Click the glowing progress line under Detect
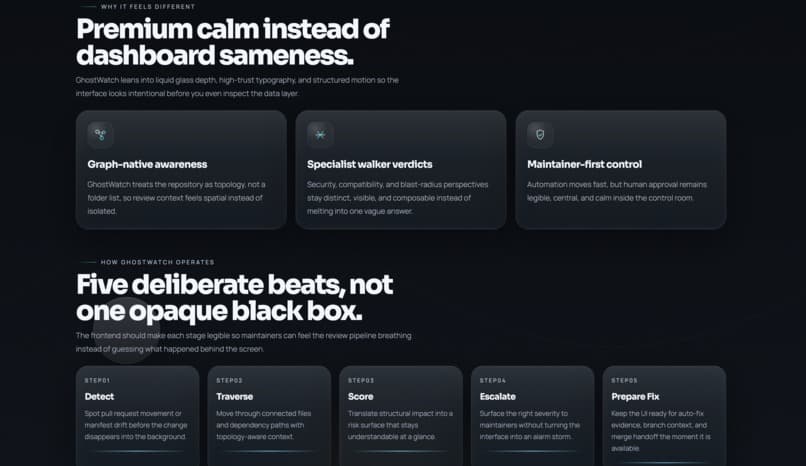Screen dimensions: 806x466 [x=138, y=452]
